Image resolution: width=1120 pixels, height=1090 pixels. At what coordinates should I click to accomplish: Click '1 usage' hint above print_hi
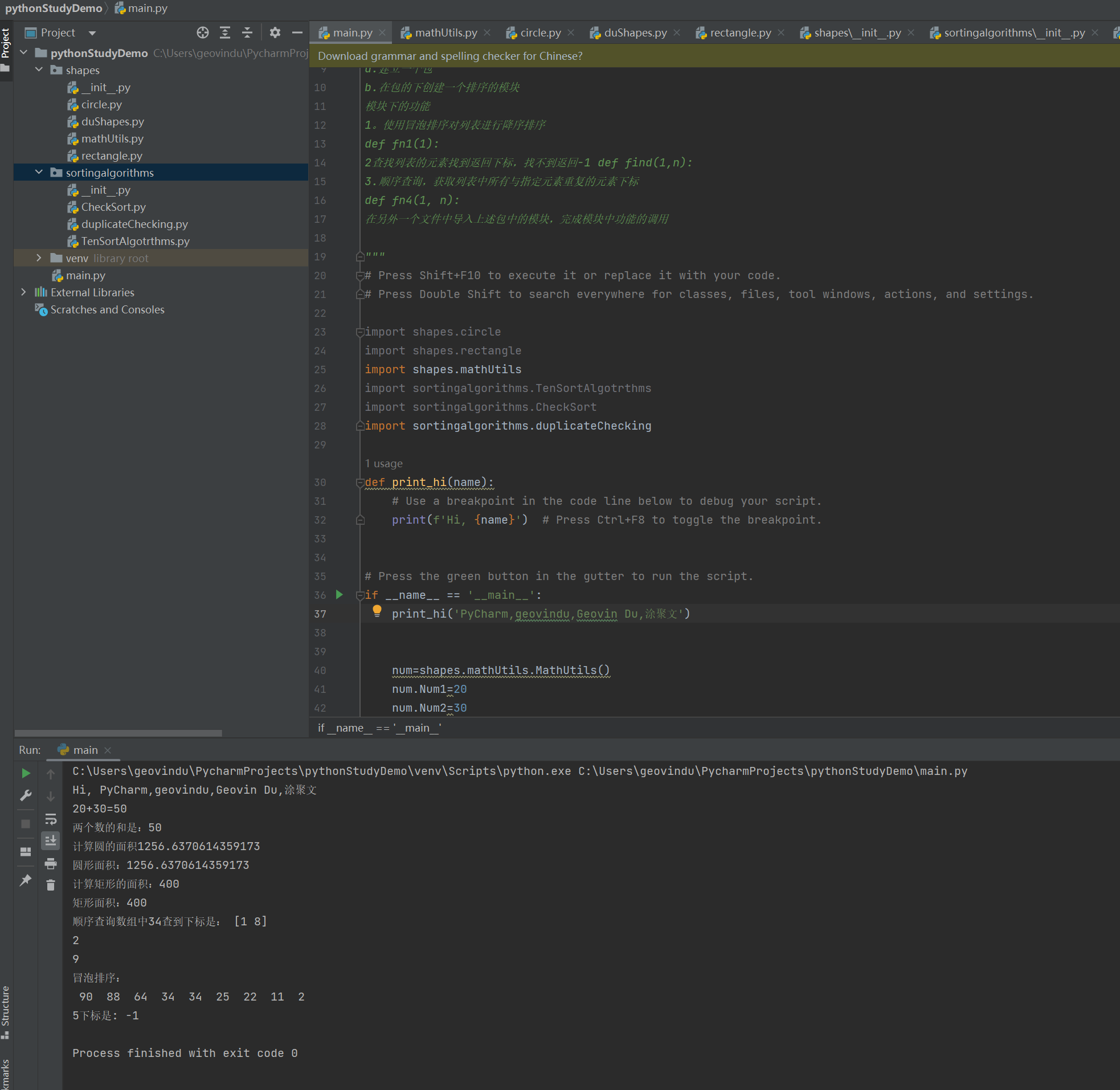[x=383, y=463]
